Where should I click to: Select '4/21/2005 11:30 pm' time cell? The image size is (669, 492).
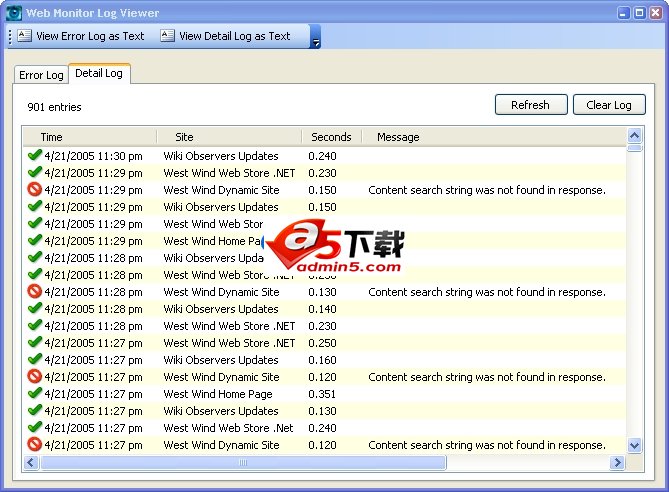(x=93, y=156)
